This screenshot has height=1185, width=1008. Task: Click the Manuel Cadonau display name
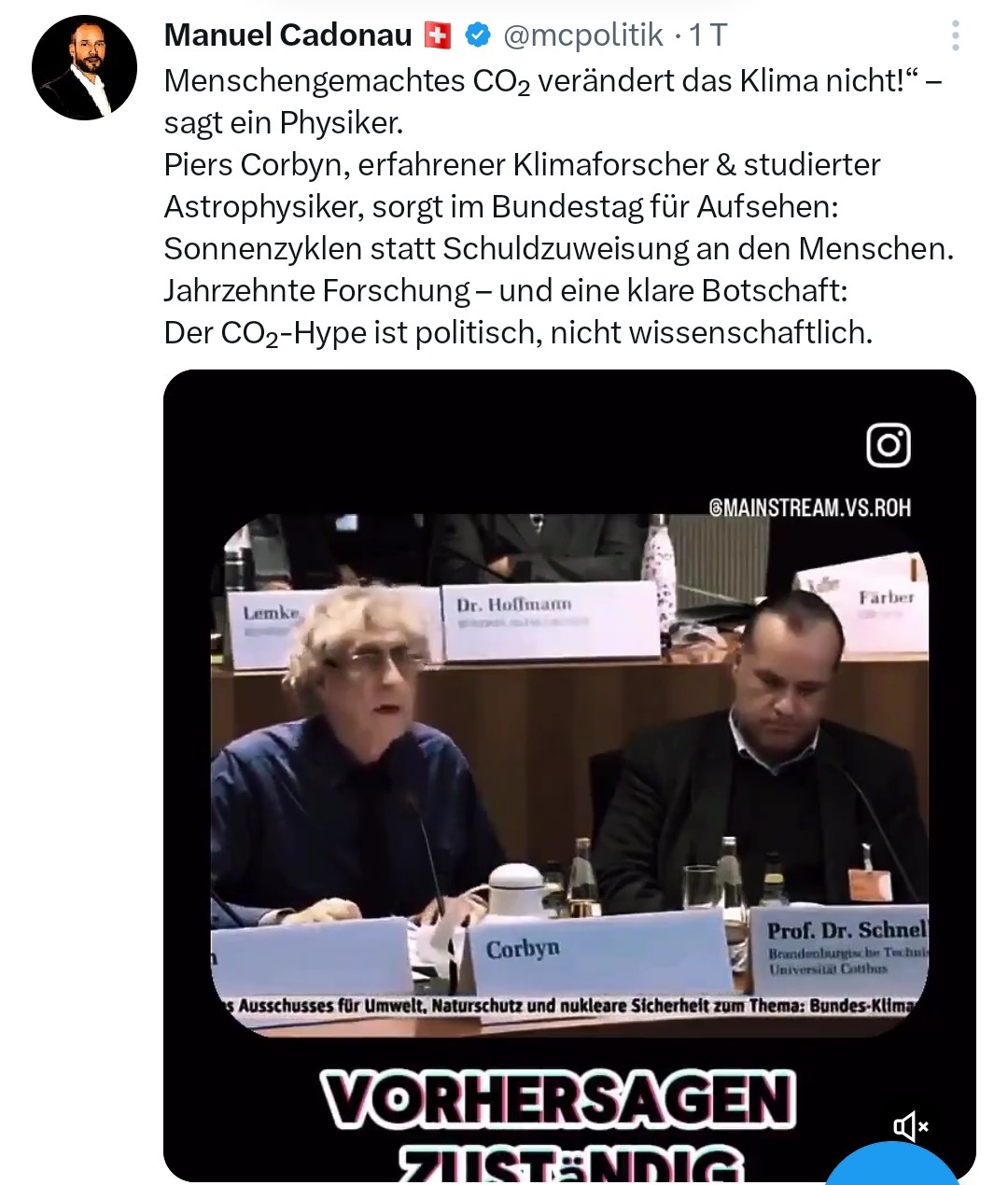(287, 35)
